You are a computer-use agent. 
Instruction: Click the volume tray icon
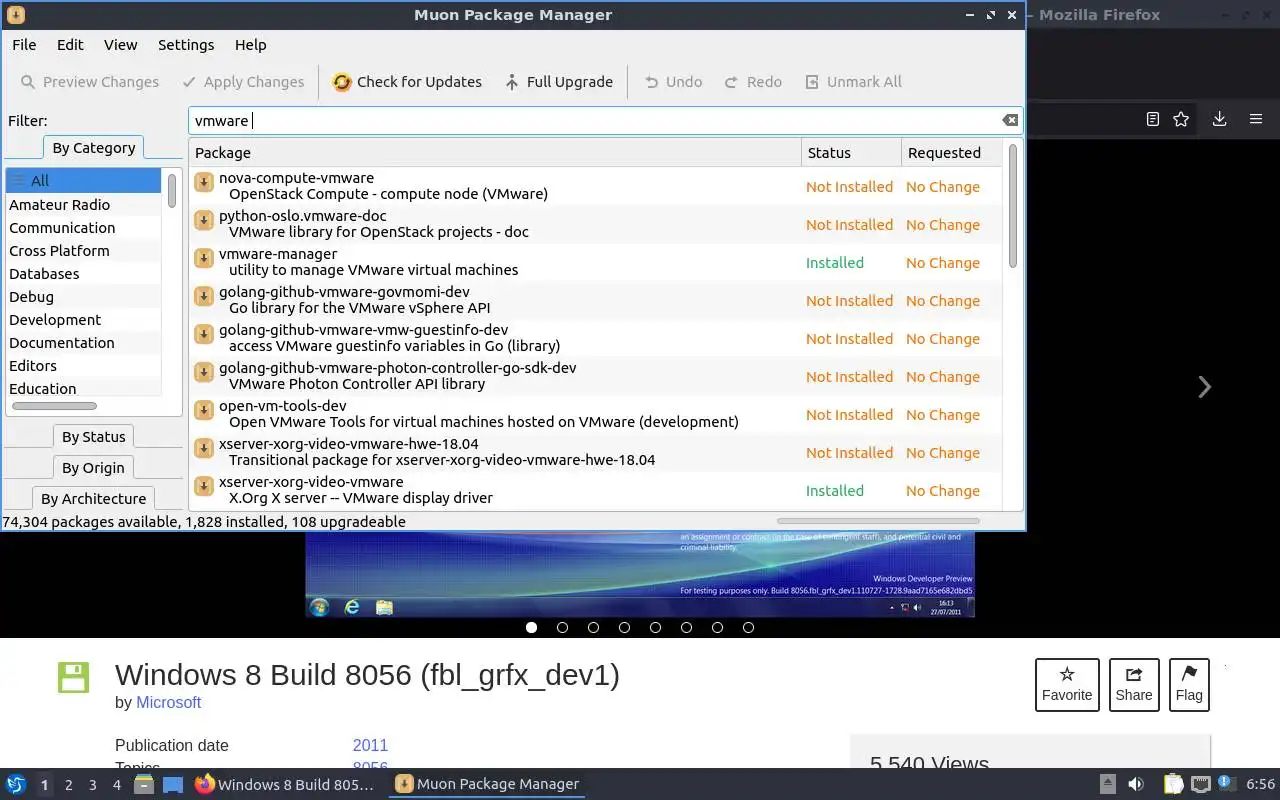(1136, 785)
